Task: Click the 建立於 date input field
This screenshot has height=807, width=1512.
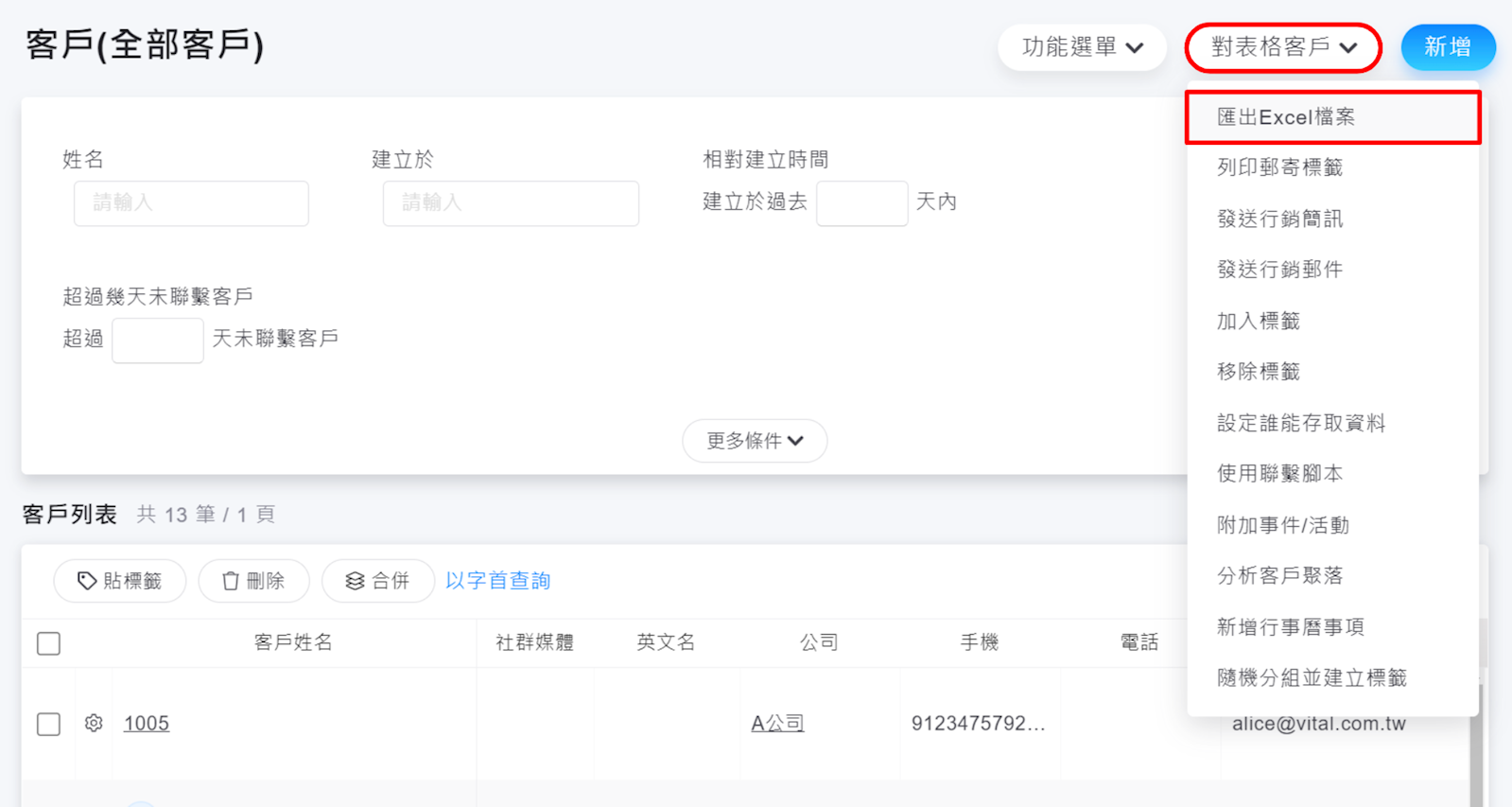Action: click(x=511, y=203)
